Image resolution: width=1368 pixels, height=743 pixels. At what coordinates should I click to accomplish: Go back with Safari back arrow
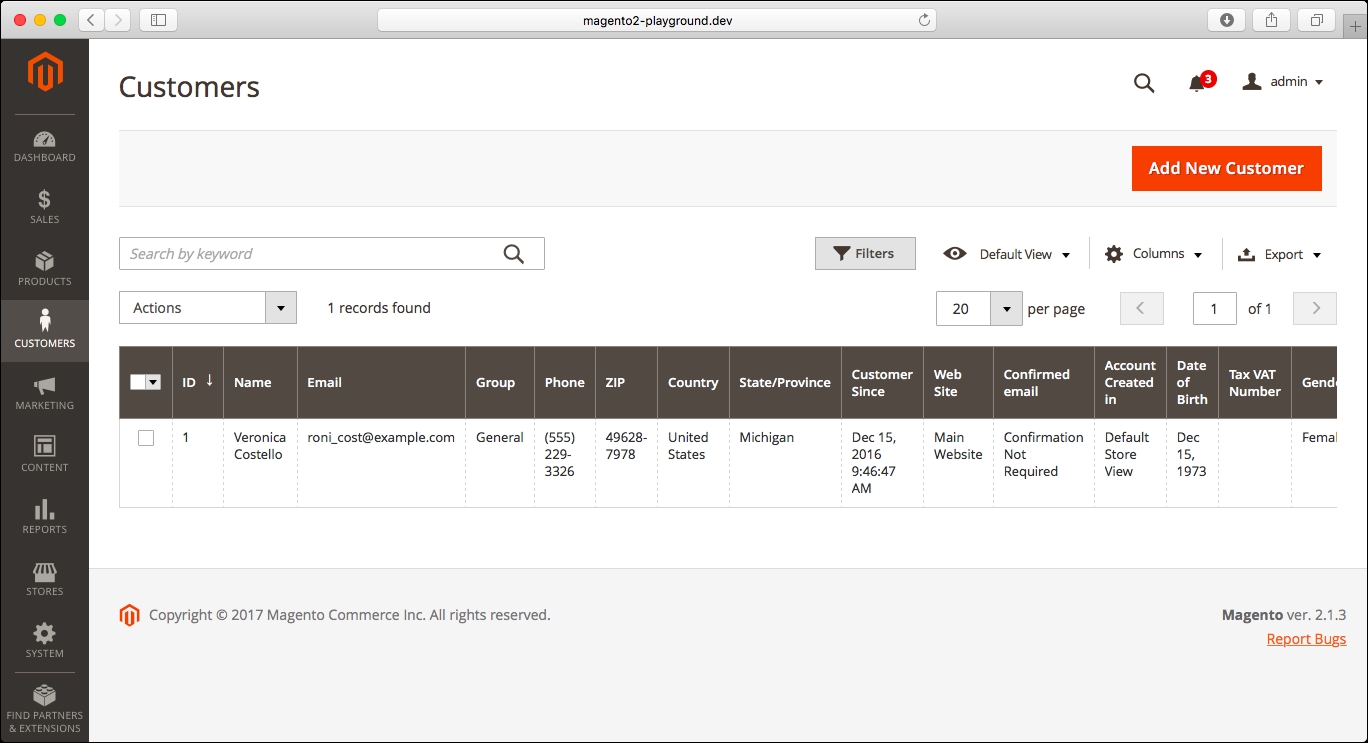[x=92, y=20]
